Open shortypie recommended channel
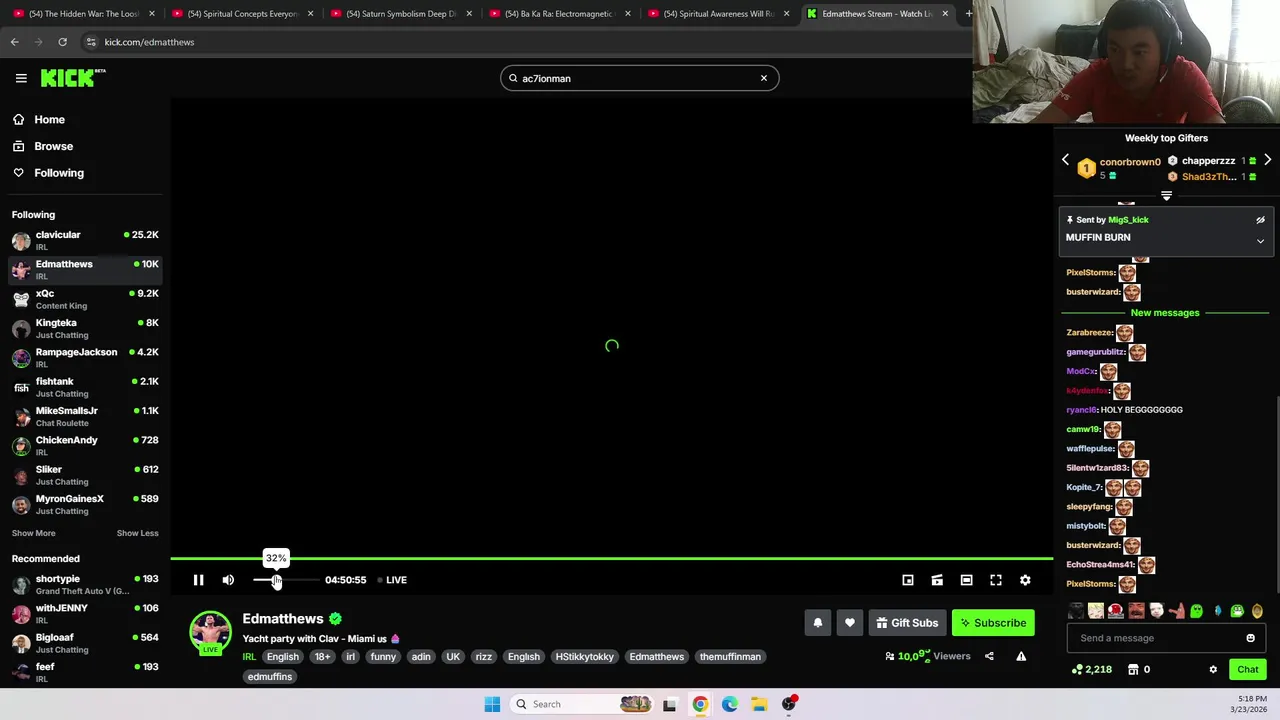Screen dimensions: 1280x720 (85, 584)
